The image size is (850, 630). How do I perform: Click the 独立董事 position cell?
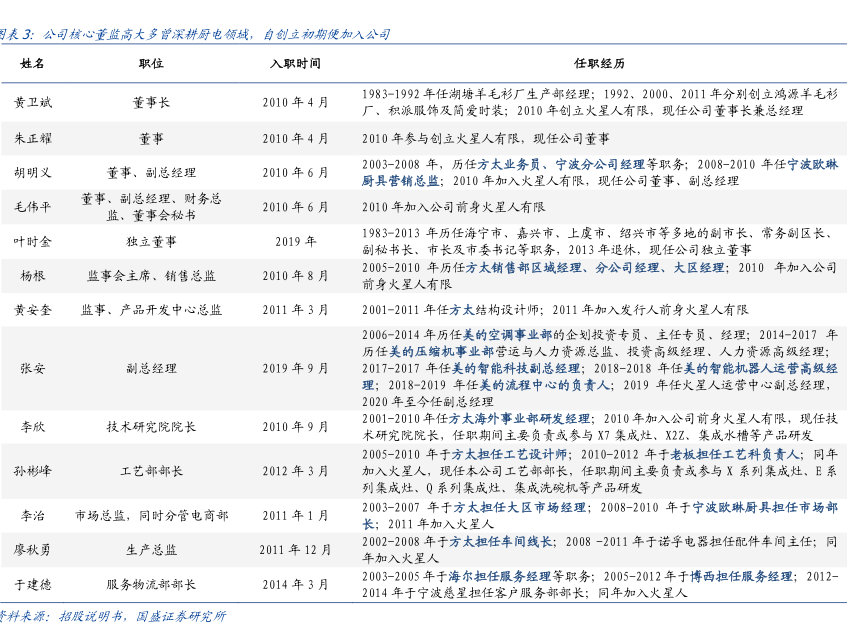[x=151, y=241]
